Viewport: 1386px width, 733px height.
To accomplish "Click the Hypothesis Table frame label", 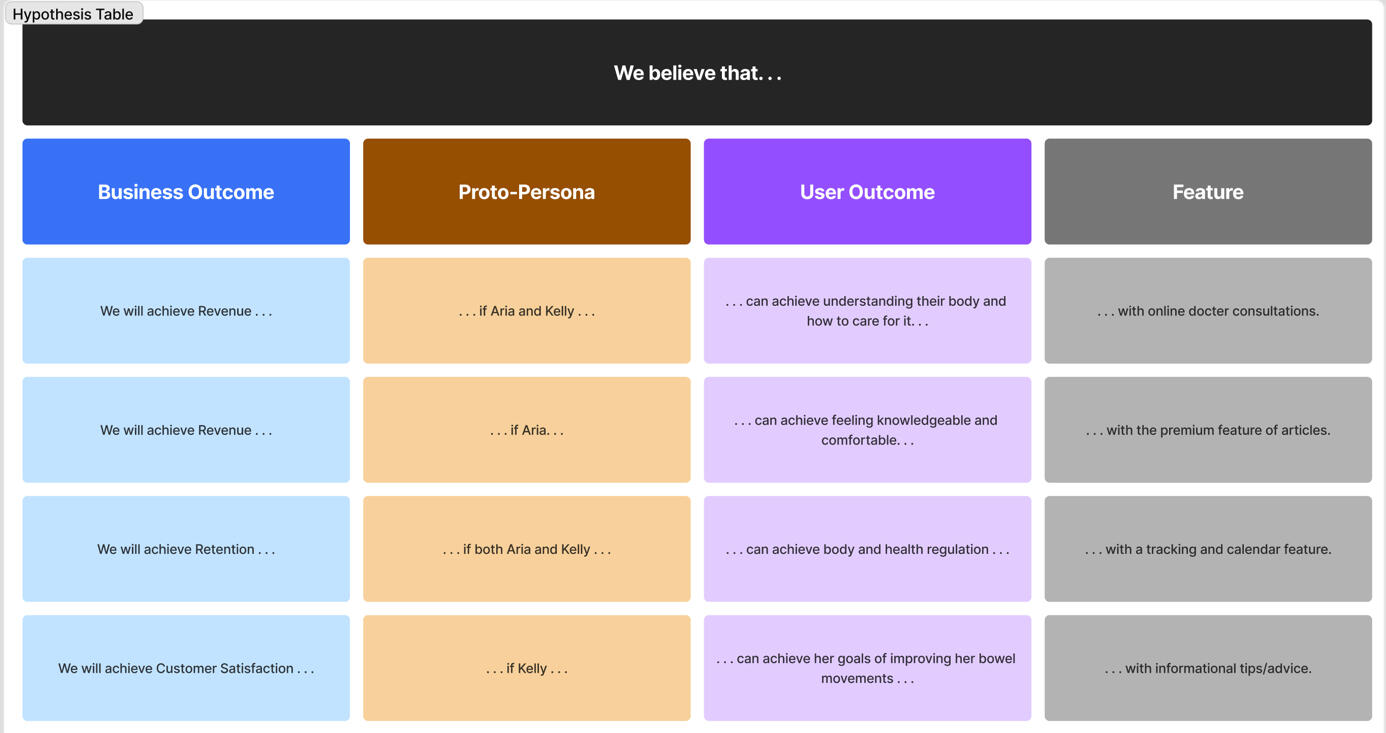I will coord(73,14).
